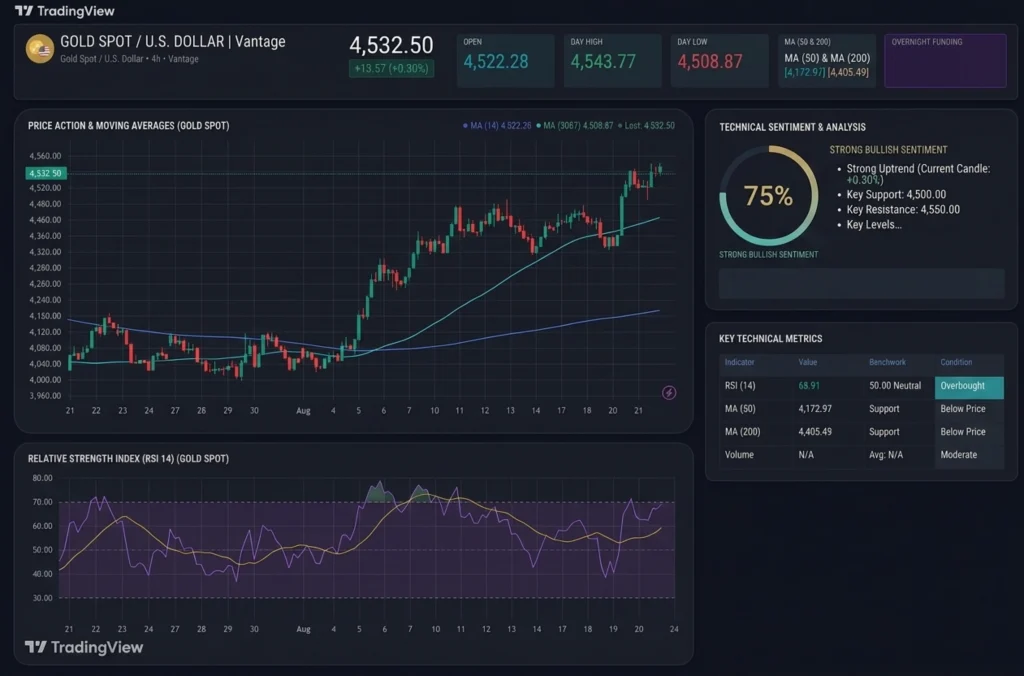Click the Aug label on RSI chart axis
The width and height of the screenshot is (1024, 676).
pos(303,629)
